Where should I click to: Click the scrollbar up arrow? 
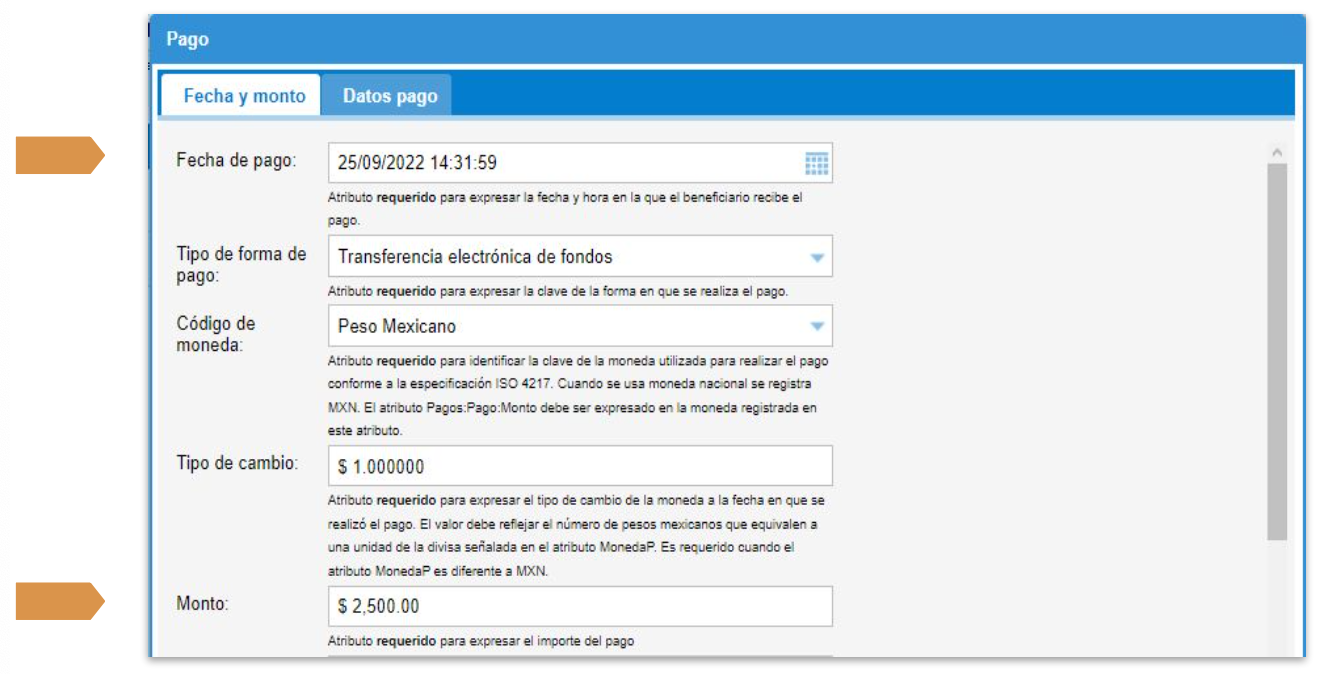(x=1276, y=152)
